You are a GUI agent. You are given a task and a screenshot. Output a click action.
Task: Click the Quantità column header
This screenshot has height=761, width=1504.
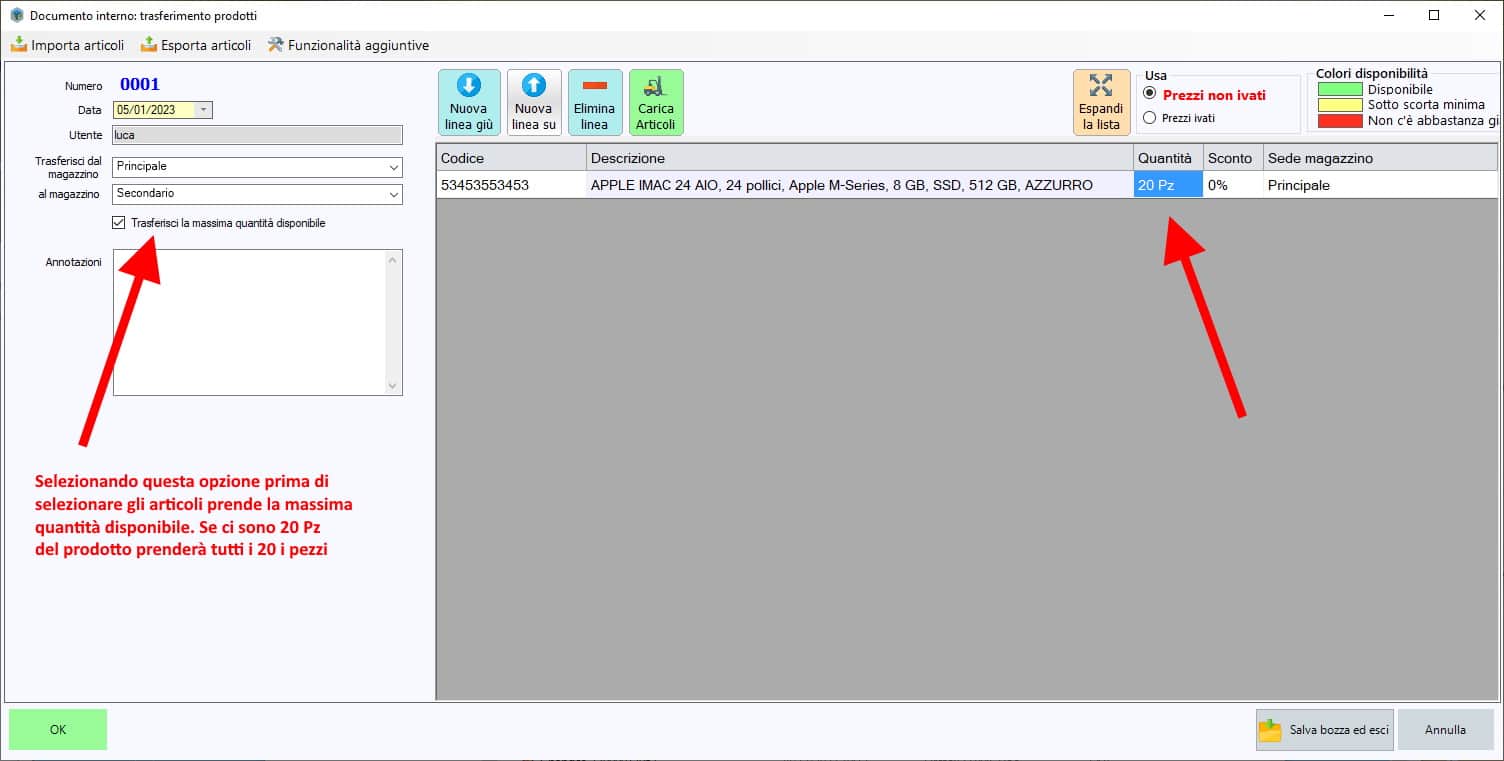coord(1168,158)
